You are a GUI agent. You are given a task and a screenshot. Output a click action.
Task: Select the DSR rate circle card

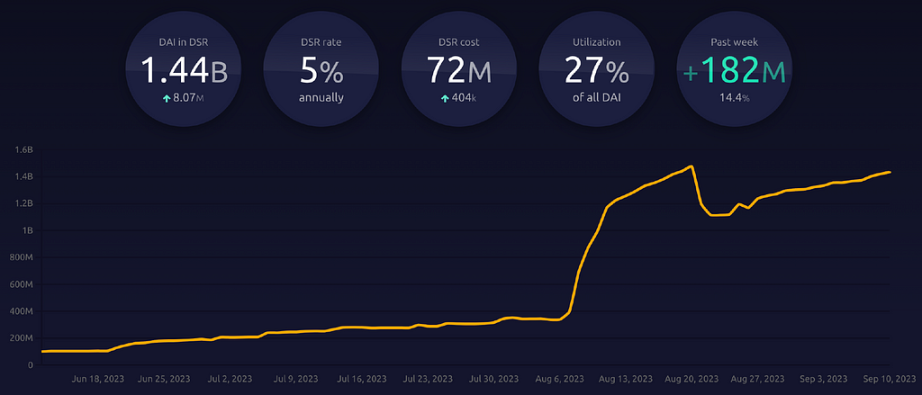pyautogui.click(x=321, y=69)
